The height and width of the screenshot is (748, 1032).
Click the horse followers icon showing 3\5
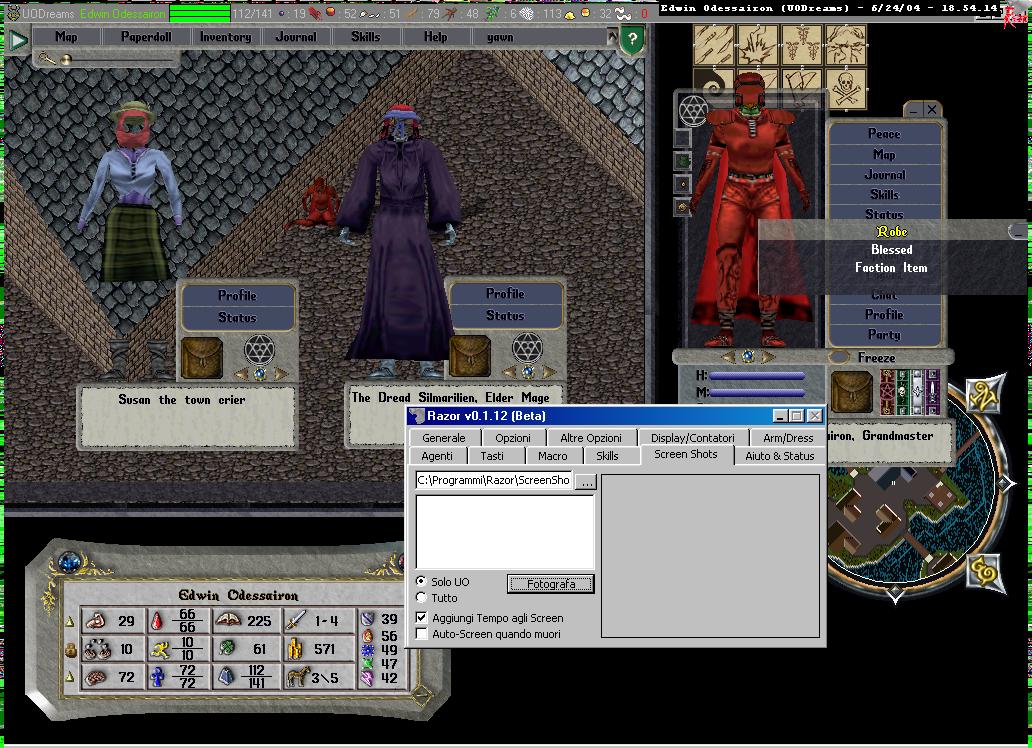coord(298,677)
